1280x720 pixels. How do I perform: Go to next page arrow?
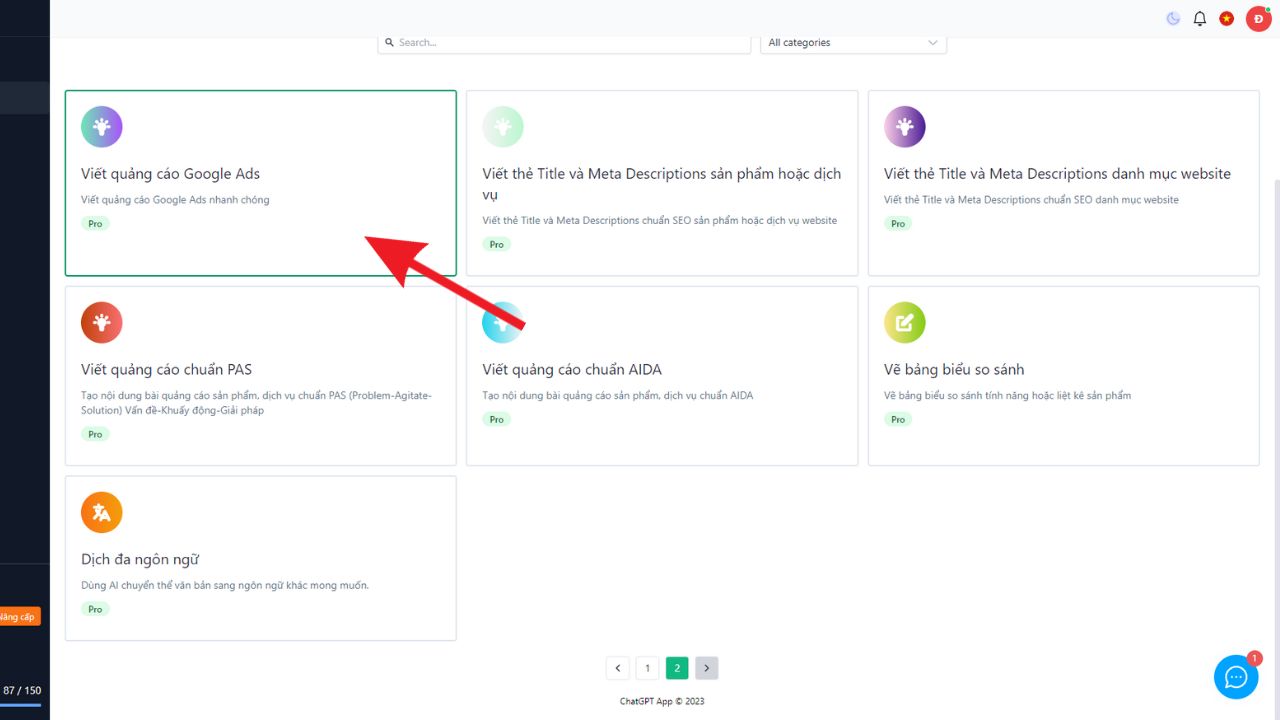[x=707, y=668]
